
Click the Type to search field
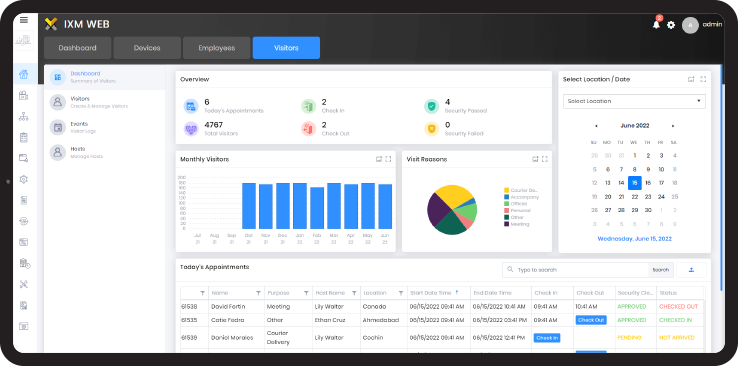575,270
